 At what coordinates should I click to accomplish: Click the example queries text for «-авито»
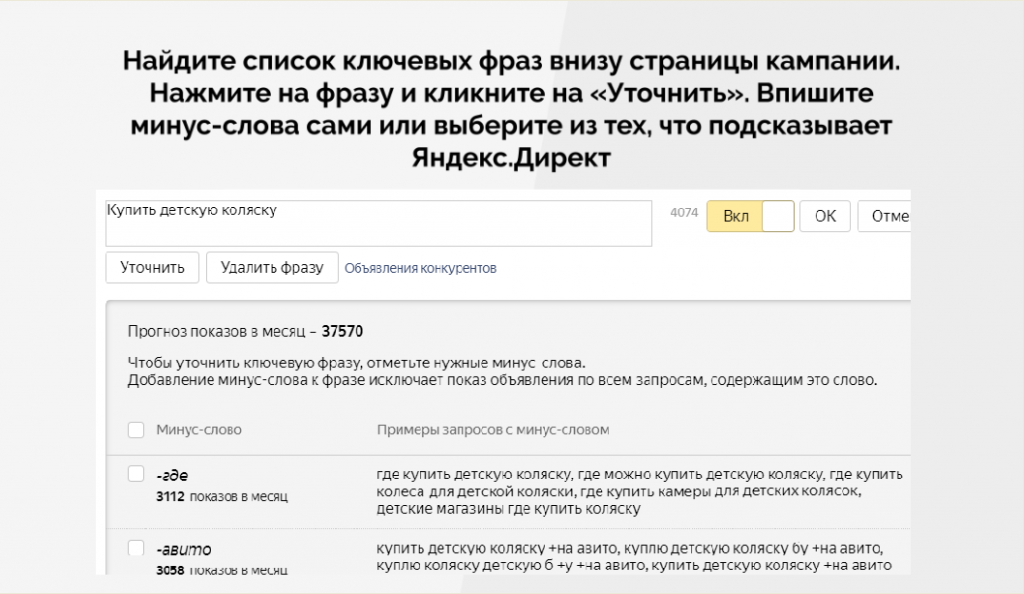634,558
